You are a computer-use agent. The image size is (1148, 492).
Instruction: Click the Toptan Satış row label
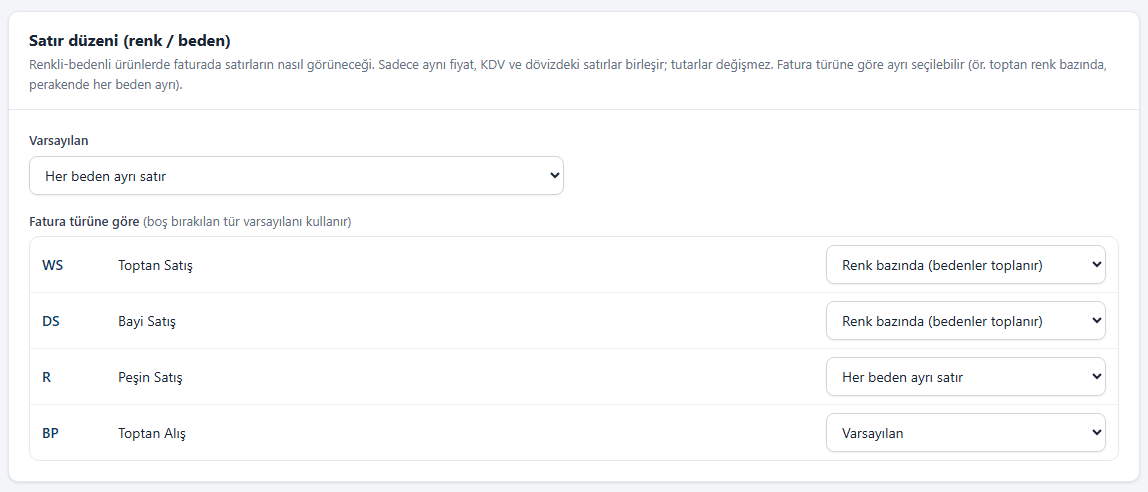tap(155, 266)
